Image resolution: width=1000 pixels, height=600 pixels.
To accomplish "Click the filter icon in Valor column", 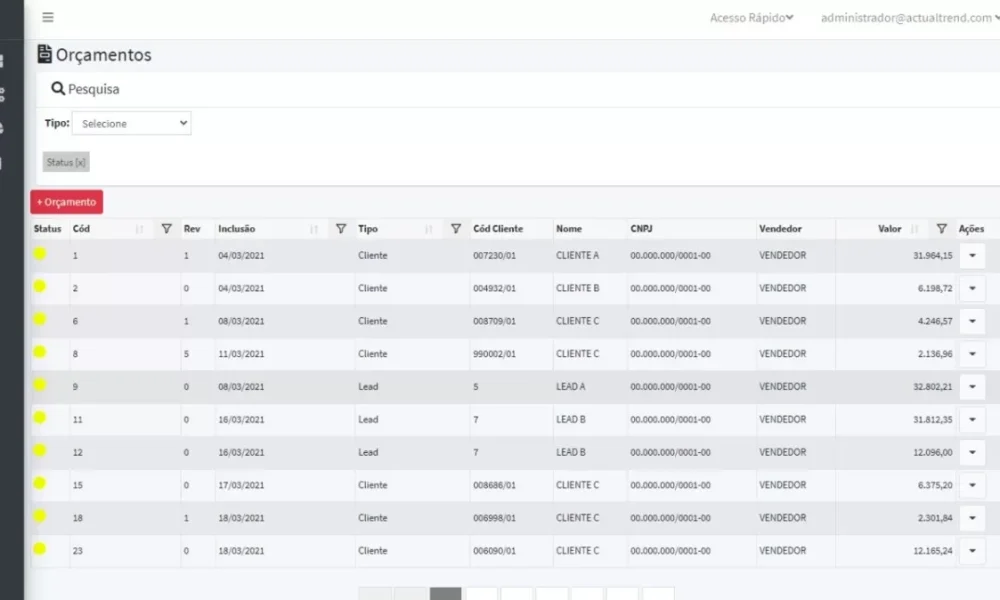I will pyautogui.click(x=941, y=228).
